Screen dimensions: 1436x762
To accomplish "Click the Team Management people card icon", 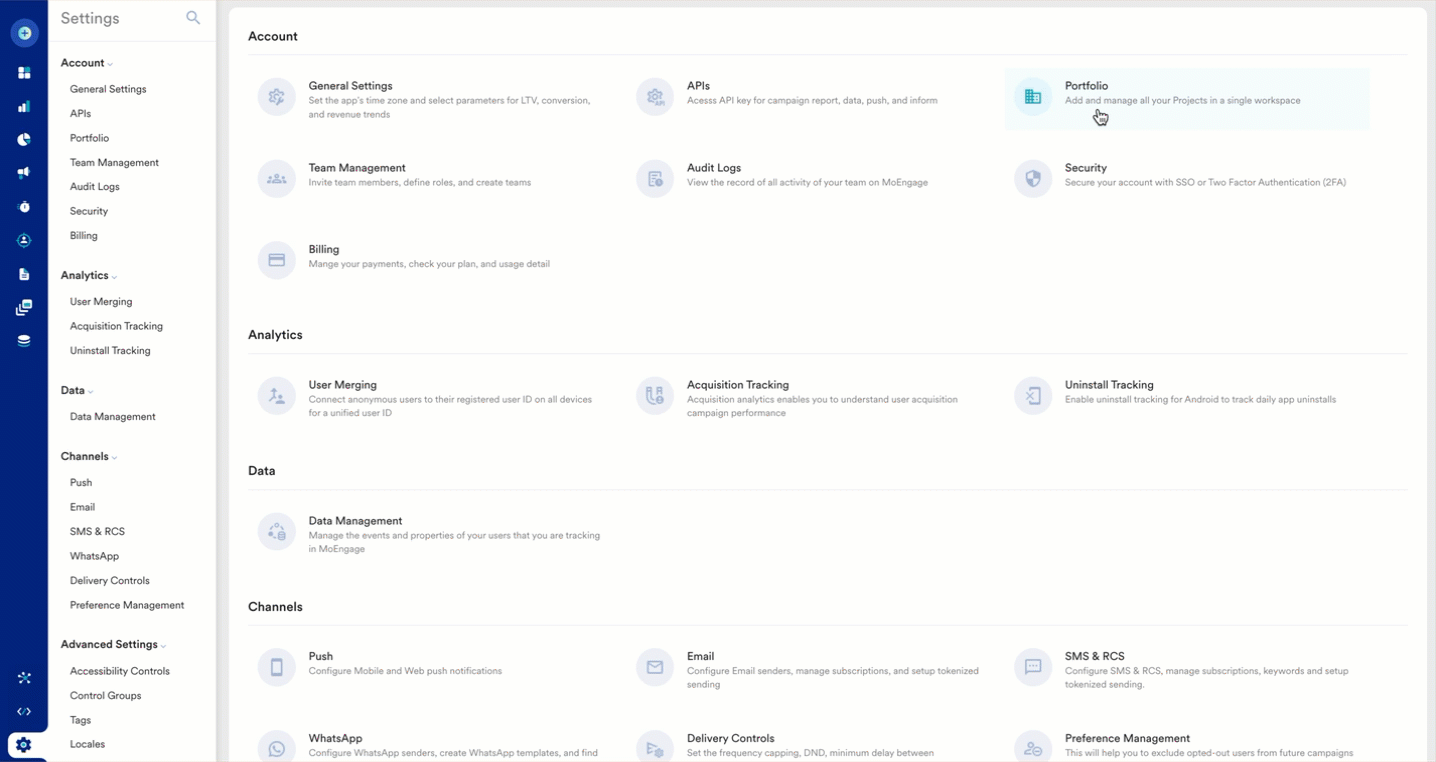I will point(277,179).
